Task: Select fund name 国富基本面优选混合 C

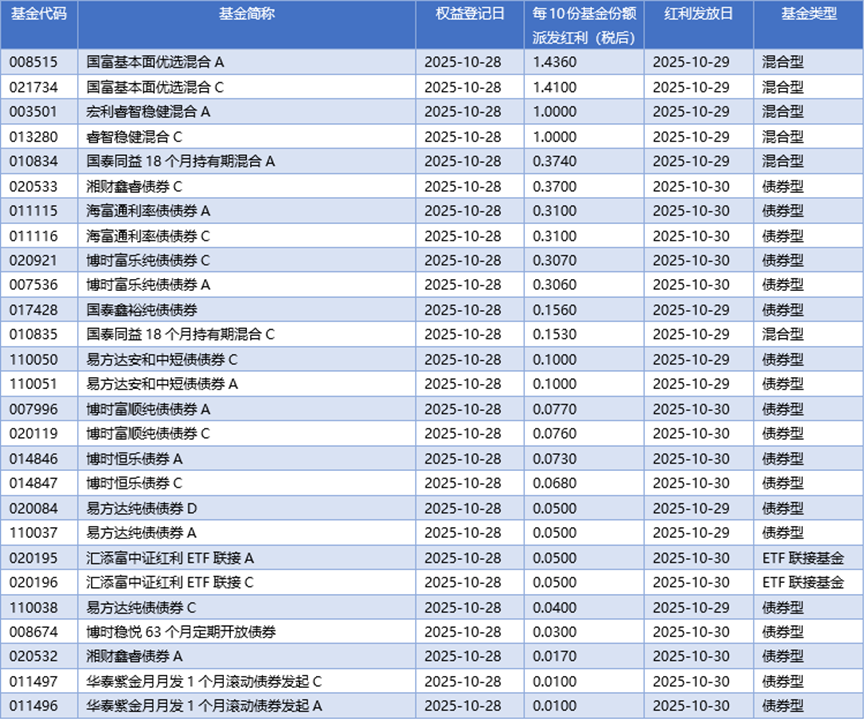Action: click(155, 87)
